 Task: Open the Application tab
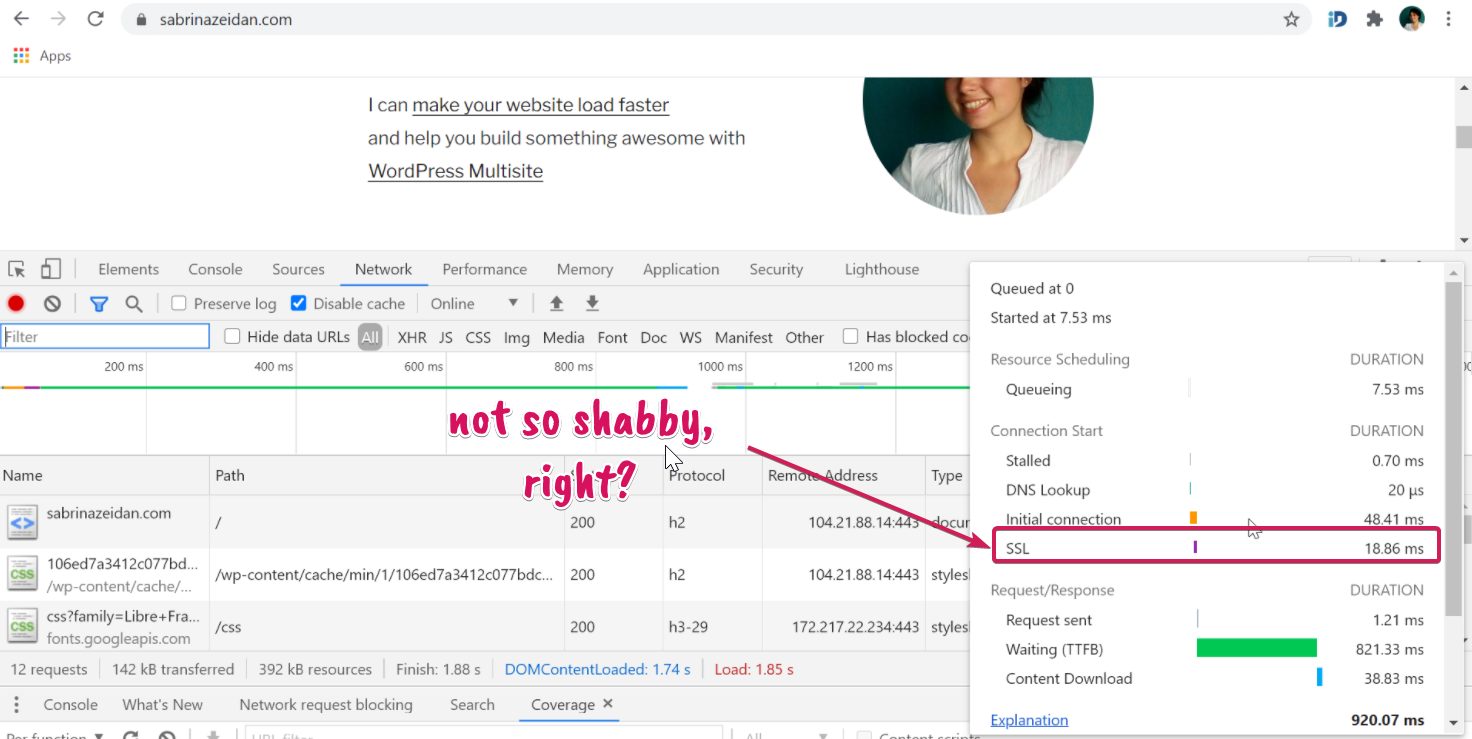pyautogui.click(x=681, y=269)
